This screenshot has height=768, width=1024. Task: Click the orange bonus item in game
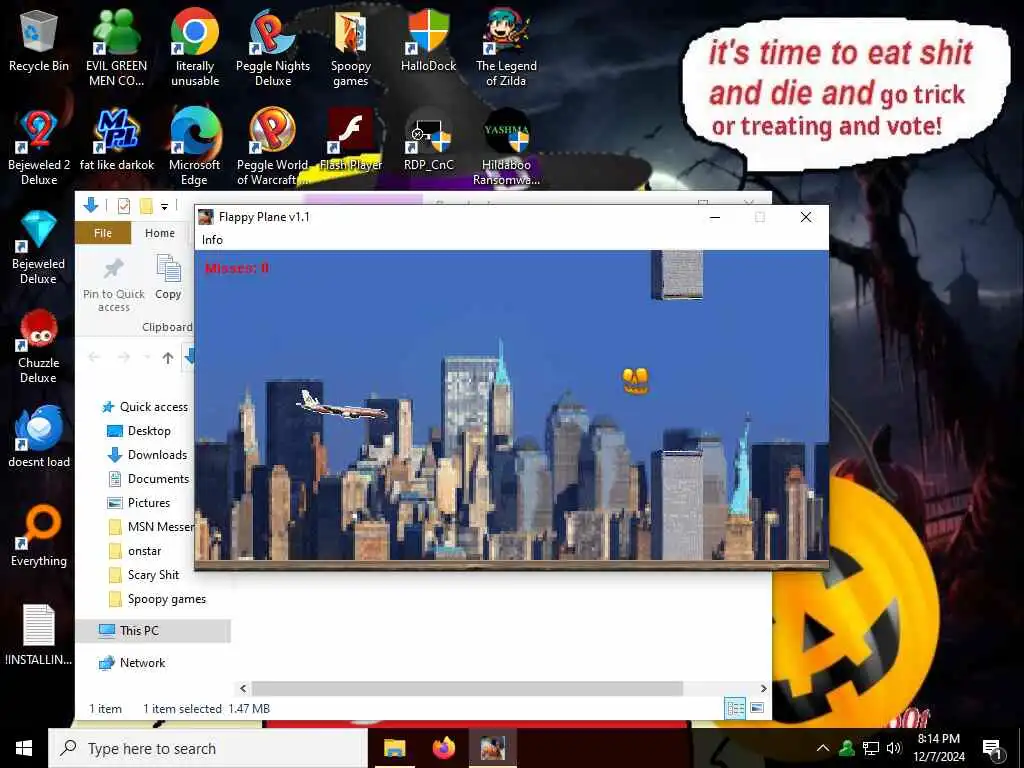point(635,381)
